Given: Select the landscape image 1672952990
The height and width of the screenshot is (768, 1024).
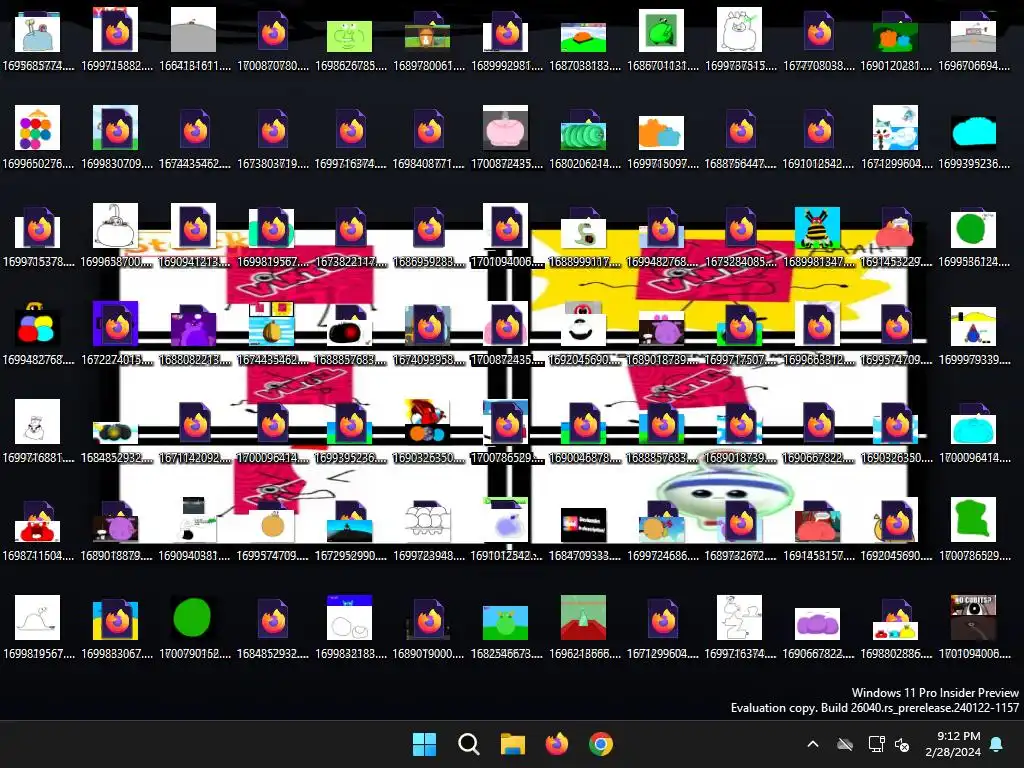Looking at the screenshot, I should [350, 530].
